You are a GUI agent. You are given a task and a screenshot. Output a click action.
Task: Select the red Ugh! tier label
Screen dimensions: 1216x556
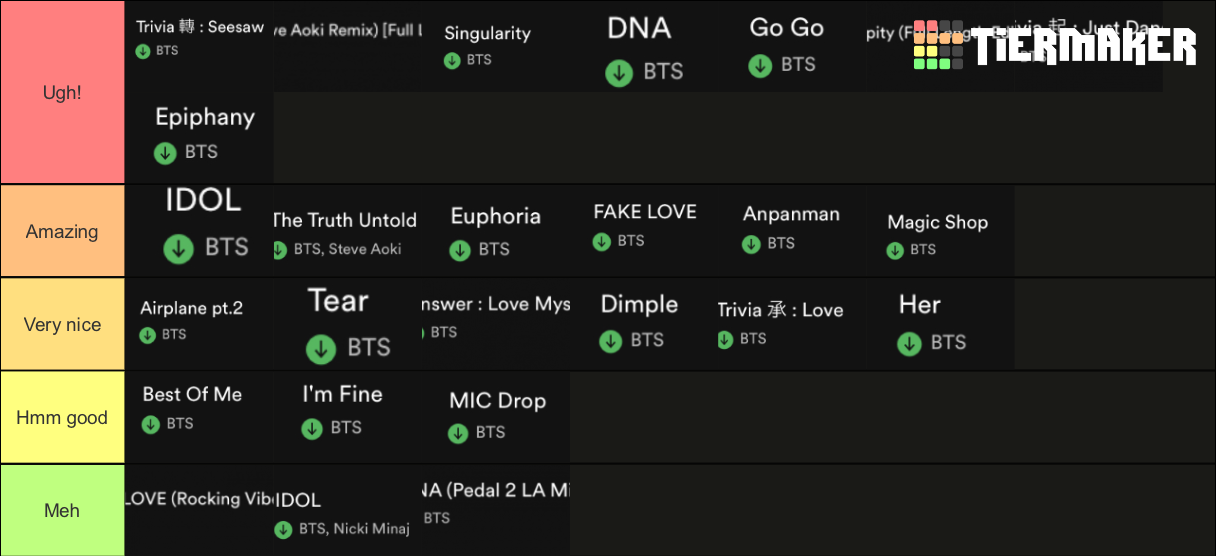tap(62, 92)
